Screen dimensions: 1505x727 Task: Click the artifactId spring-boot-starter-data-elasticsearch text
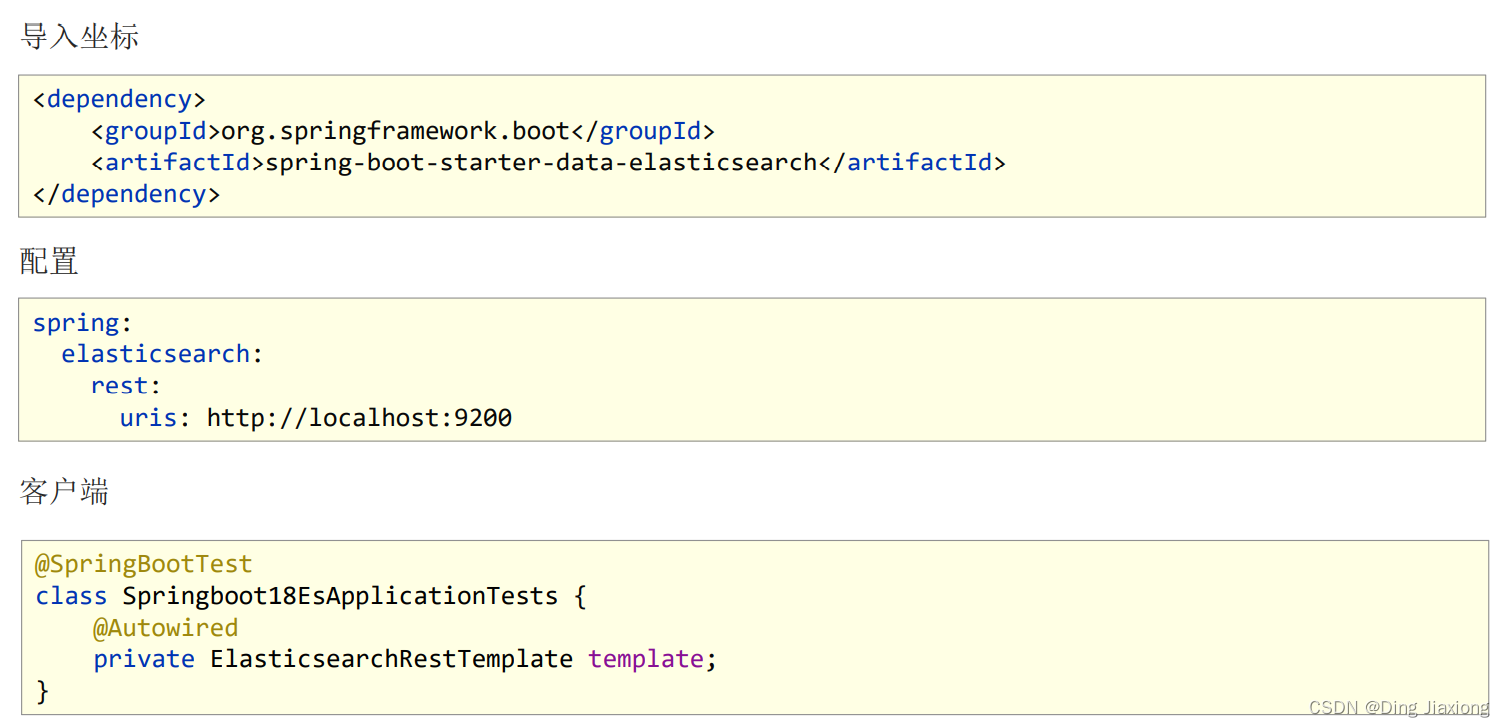pos(541,162)
